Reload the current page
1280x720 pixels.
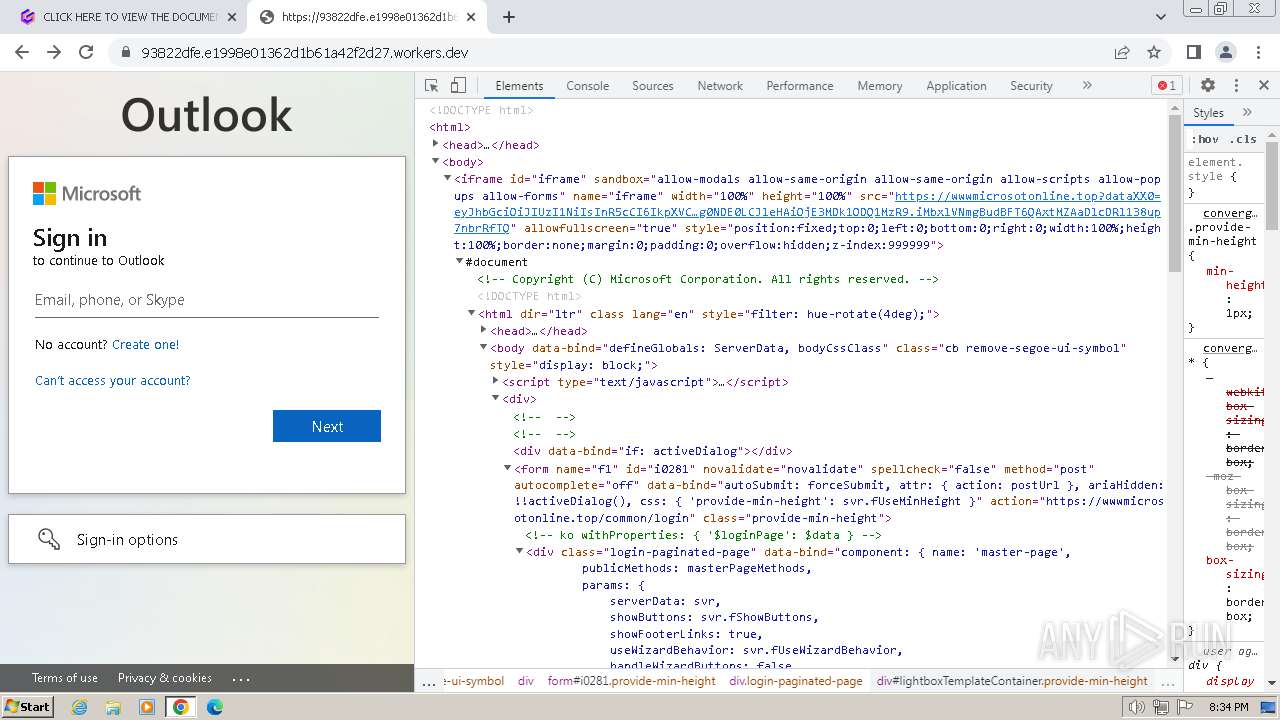pyautogui.click(x=86, y=52)
